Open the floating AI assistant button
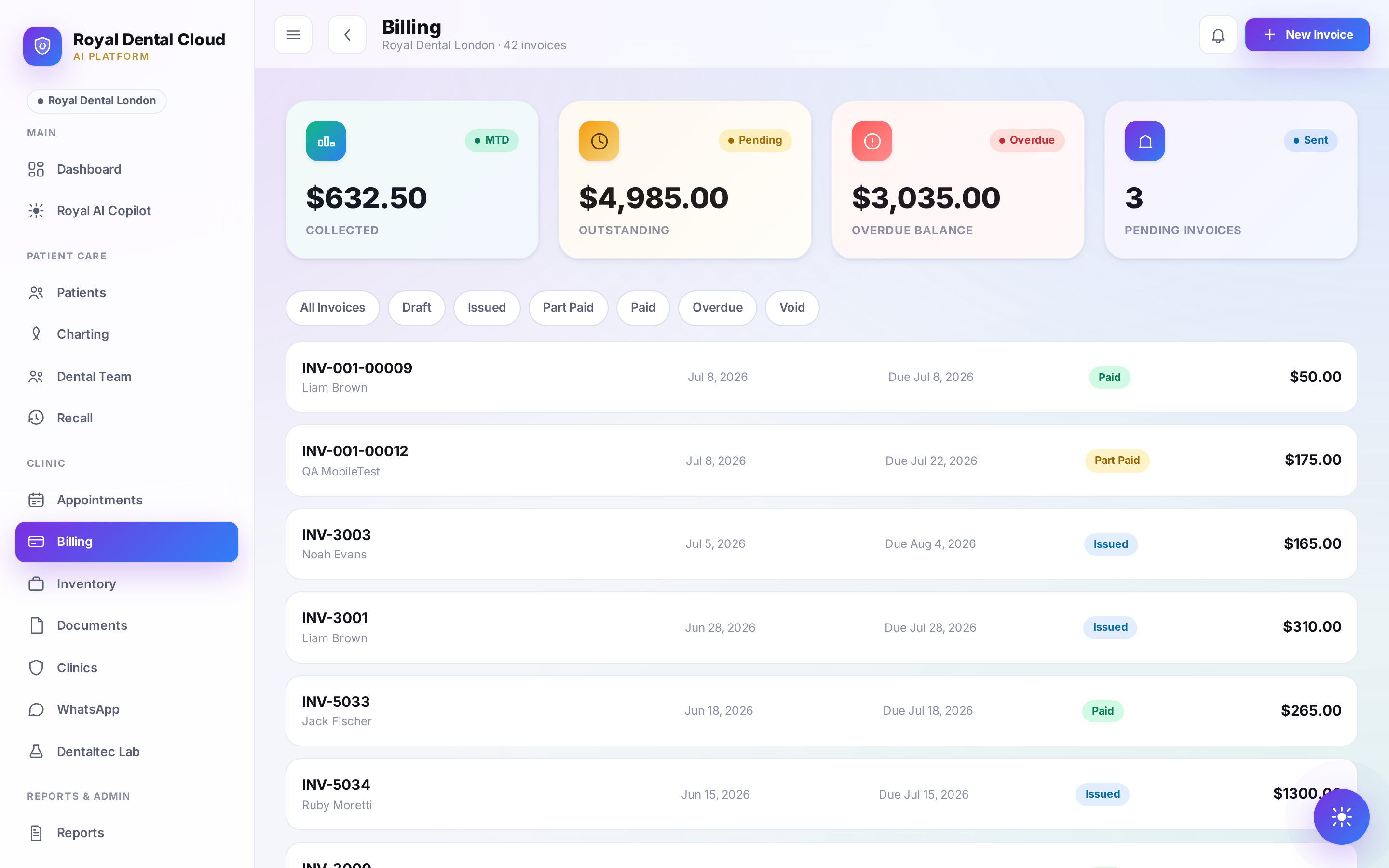The width and height of the screenshot is (1389, 868). pyautogui.click(x=1341, y=816)
